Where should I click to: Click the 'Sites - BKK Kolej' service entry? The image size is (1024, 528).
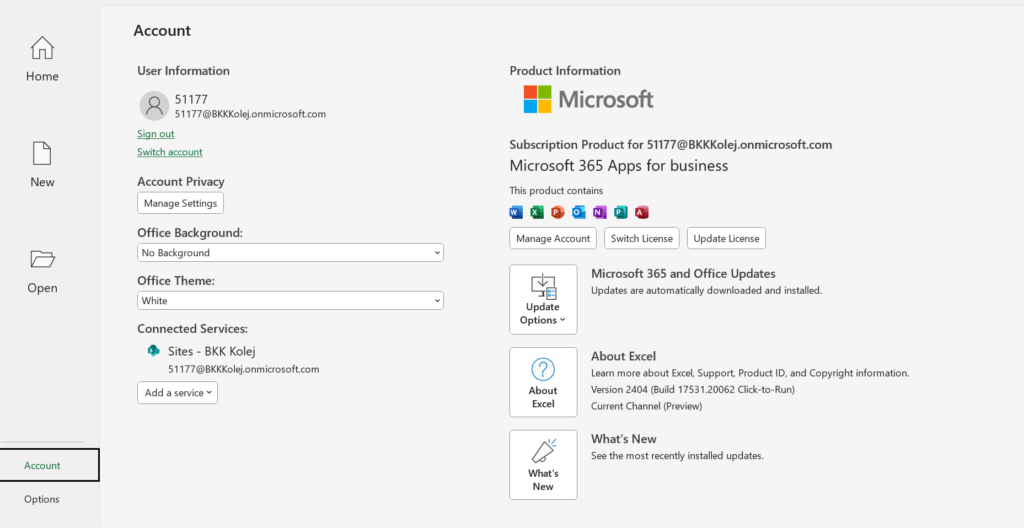212,352
